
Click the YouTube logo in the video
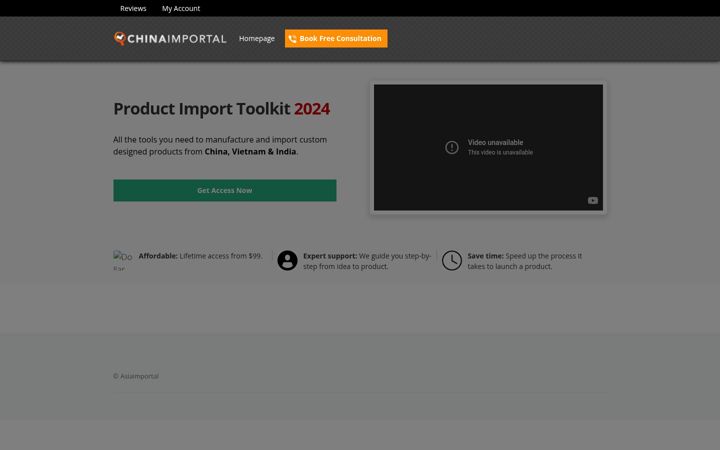(x=593, y=200)
